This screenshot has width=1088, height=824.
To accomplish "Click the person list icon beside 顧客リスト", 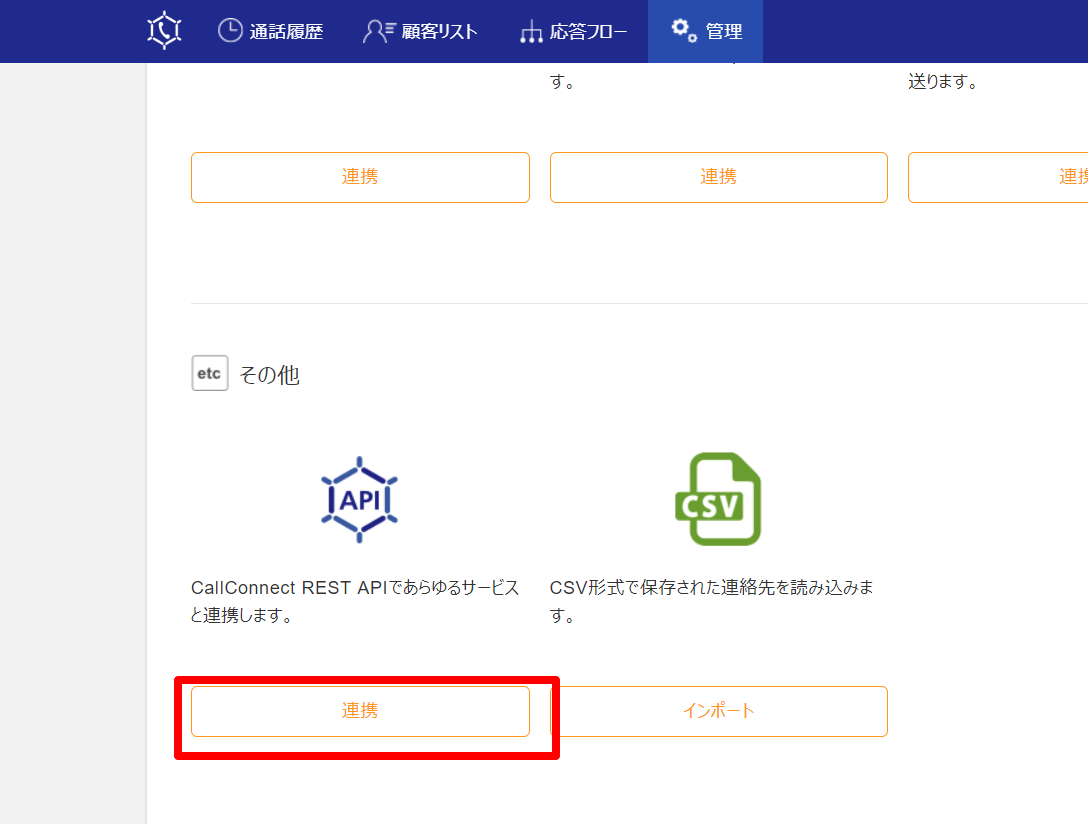I will pyautogui.click(x=378, y=31).
